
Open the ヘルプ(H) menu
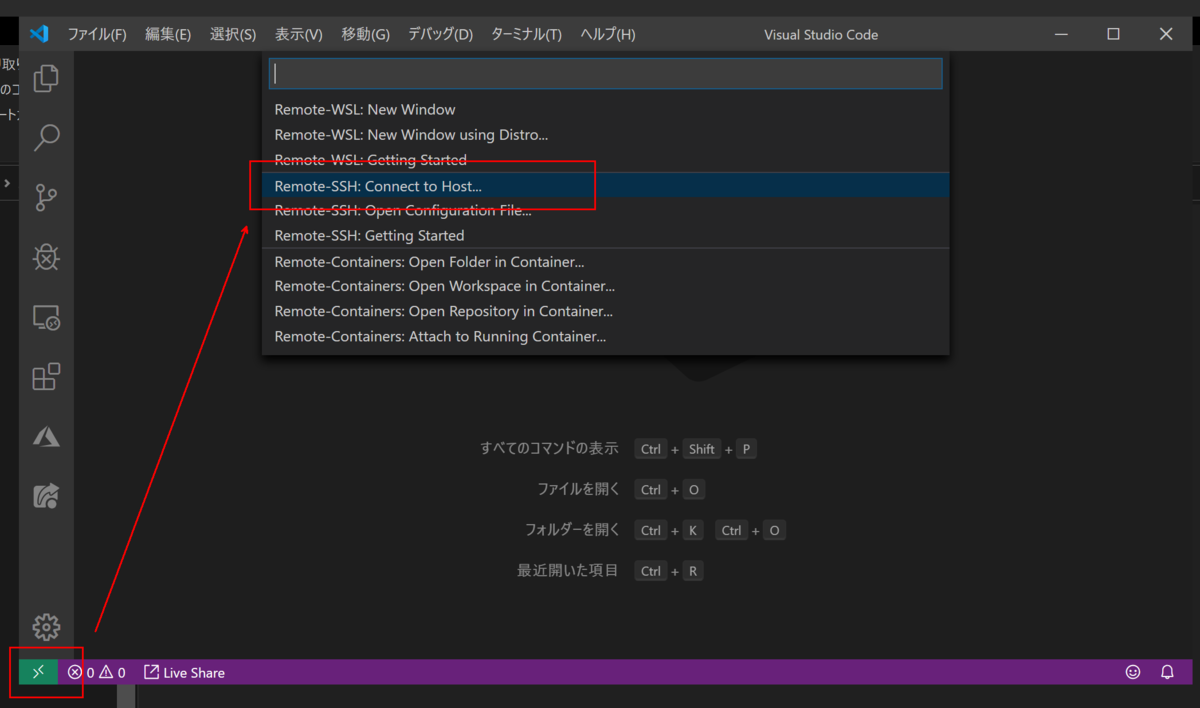(608, 34)
